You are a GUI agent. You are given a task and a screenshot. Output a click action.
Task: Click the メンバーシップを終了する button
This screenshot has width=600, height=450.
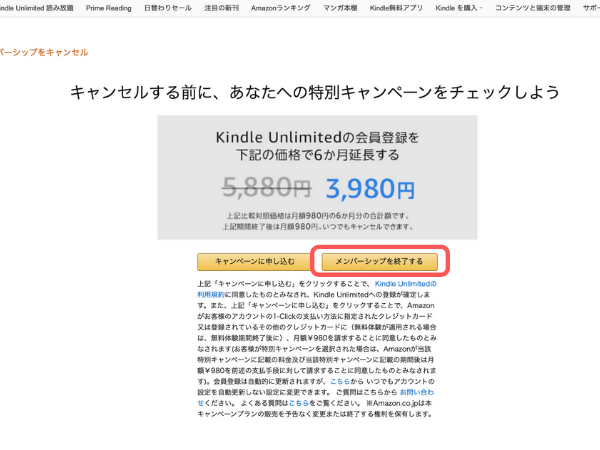pos(379,261)
